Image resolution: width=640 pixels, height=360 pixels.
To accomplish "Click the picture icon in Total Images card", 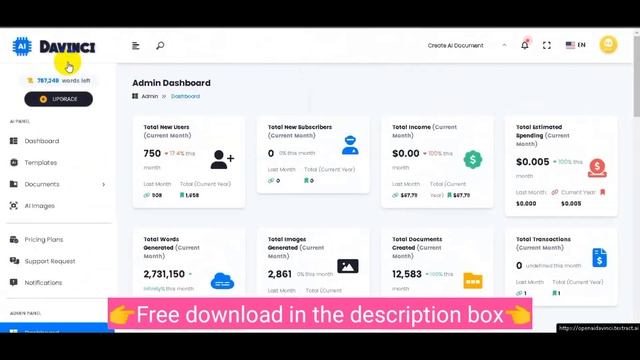I will click(x=348, y=266).
